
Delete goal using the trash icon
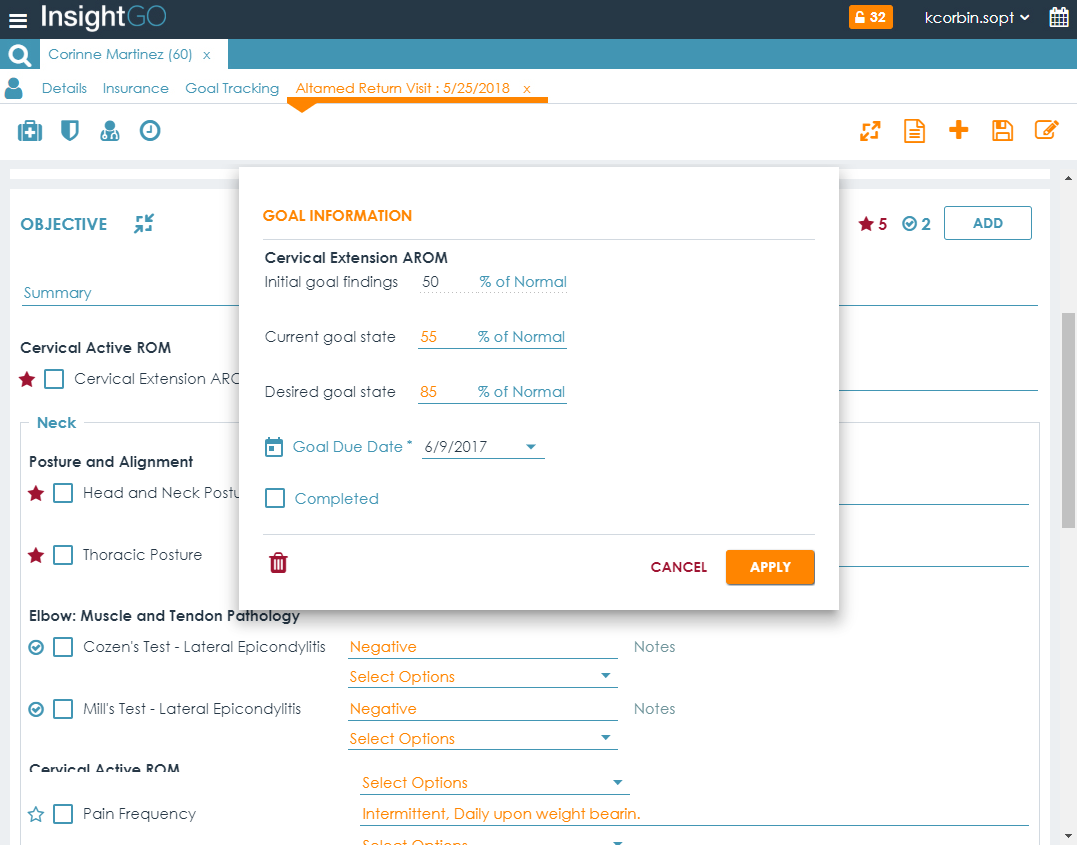point(279,564)
